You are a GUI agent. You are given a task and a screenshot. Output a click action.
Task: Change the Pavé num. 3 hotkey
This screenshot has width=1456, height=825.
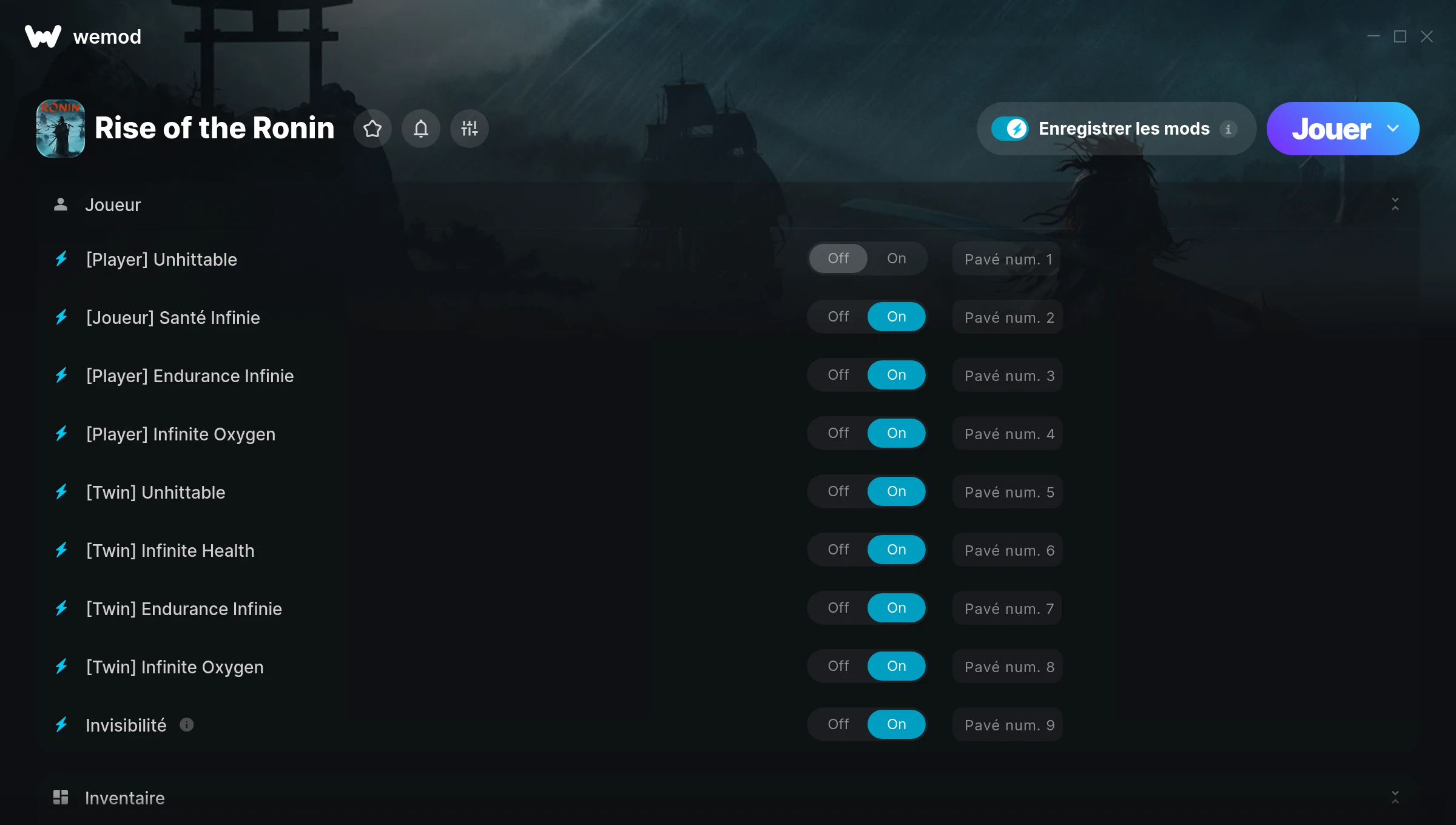pyautogui.click(x=1008, y=375)
